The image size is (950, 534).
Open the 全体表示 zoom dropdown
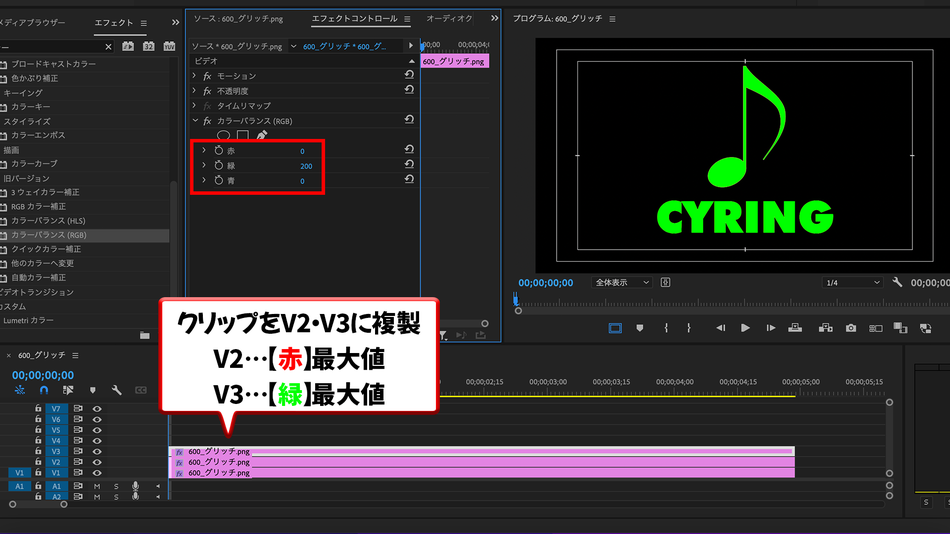pos(621,282)
